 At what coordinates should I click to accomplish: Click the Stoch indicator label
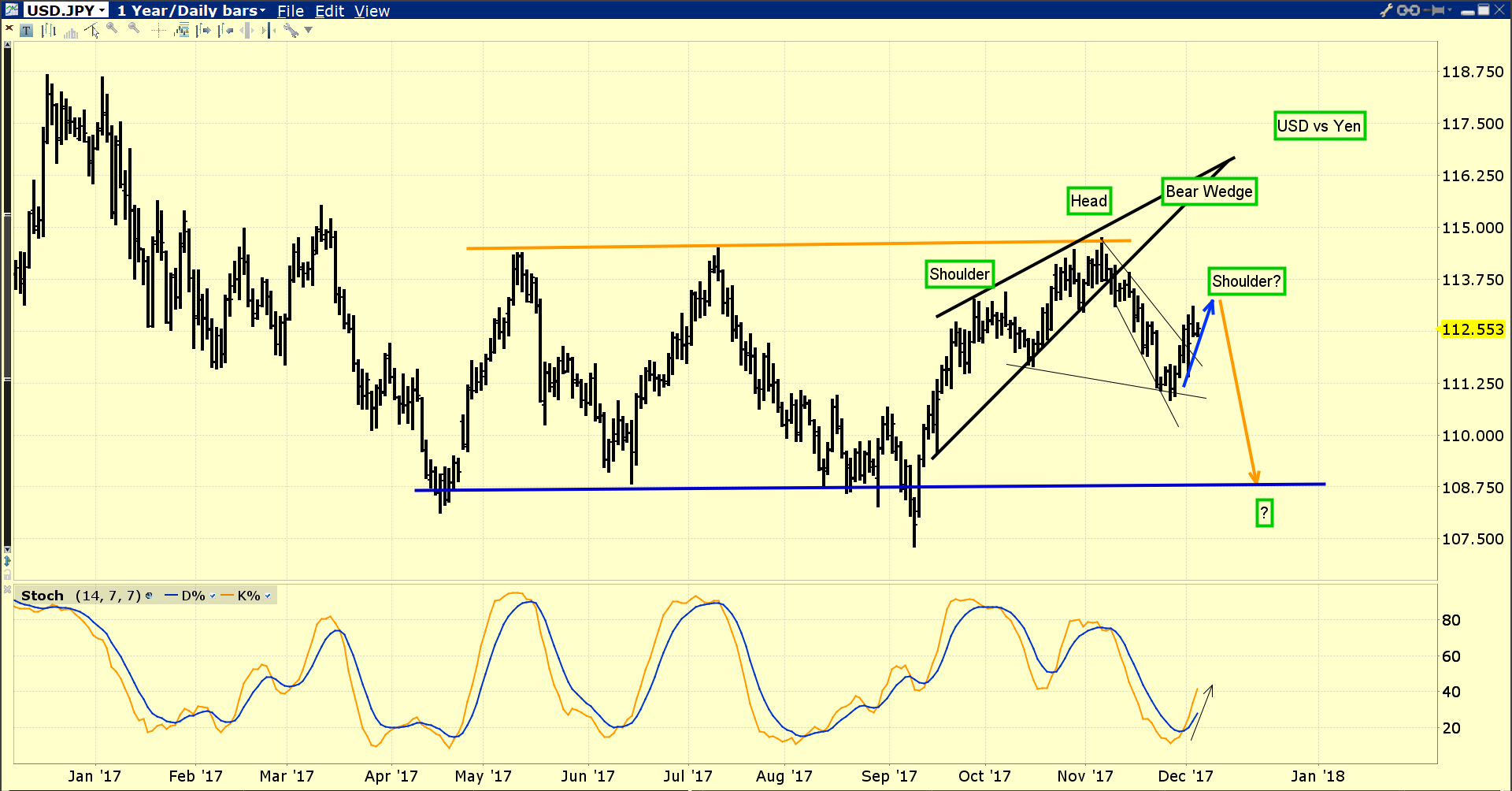(x=43, y=596)
